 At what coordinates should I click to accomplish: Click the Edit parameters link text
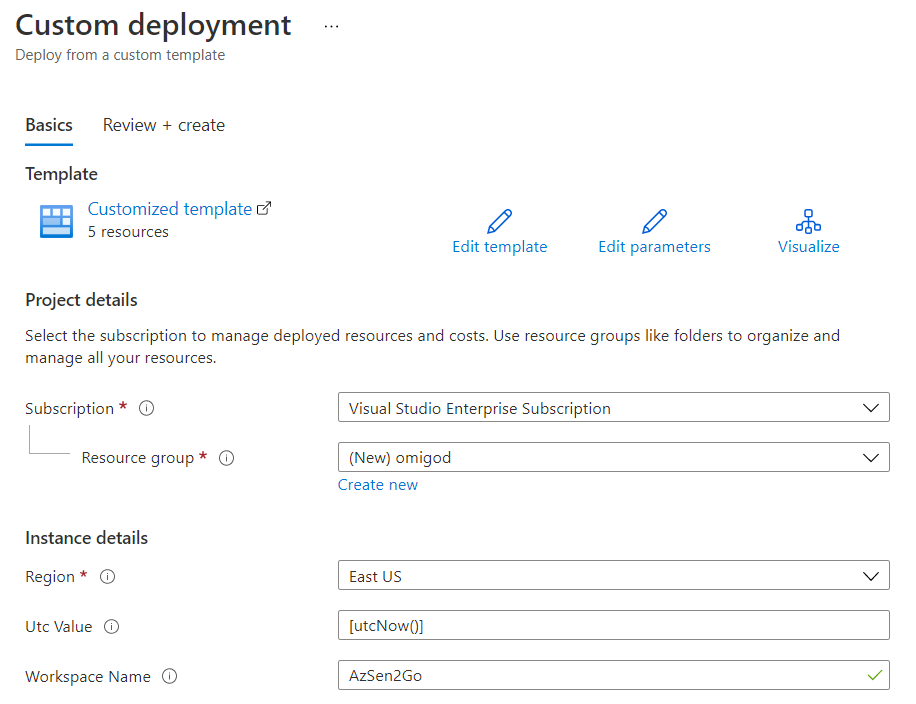[654, 247]
